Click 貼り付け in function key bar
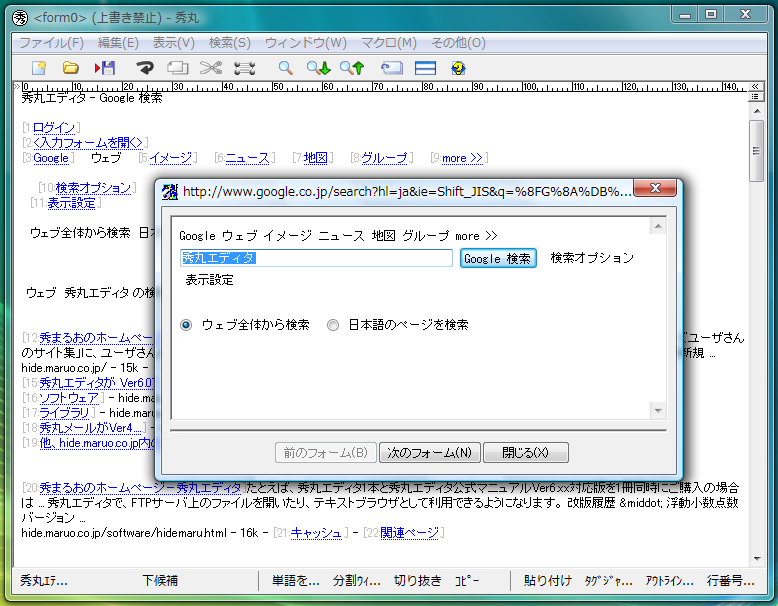The width and height of the screenshot is (778, 606). (x=547, y=581)
